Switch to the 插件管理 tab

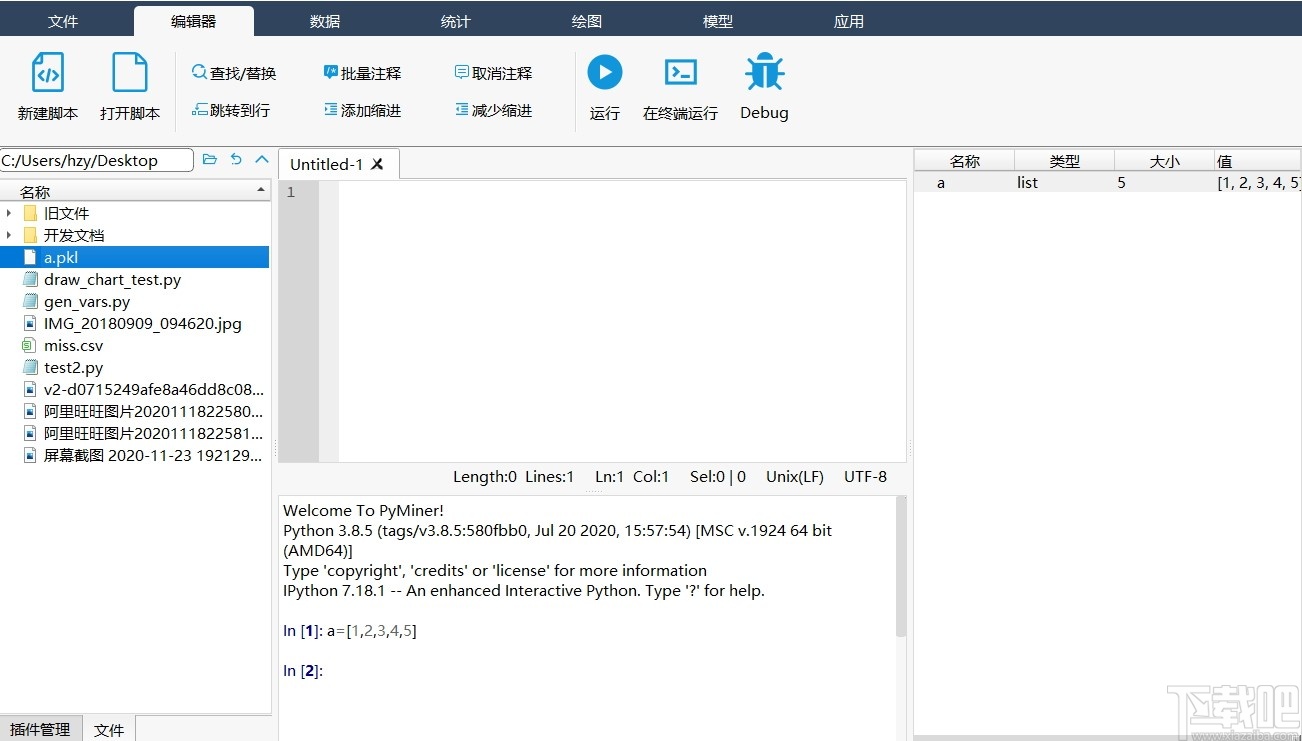(x=41, y=729)
